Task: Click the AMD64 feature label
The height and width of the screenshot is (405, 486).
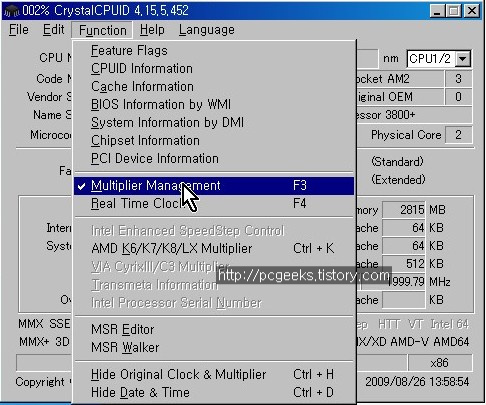Action: (x=451, y=342)
